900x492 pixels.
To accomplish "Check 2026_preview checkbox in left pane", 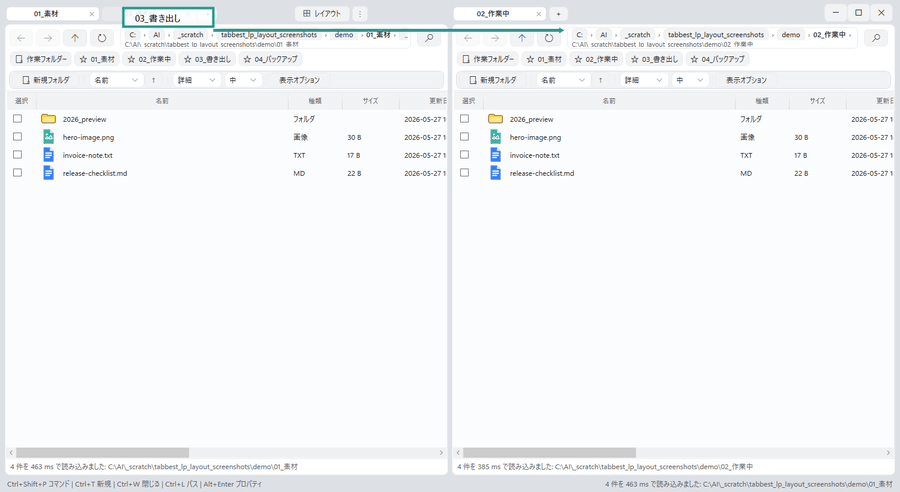I will [x=18, y=118].
